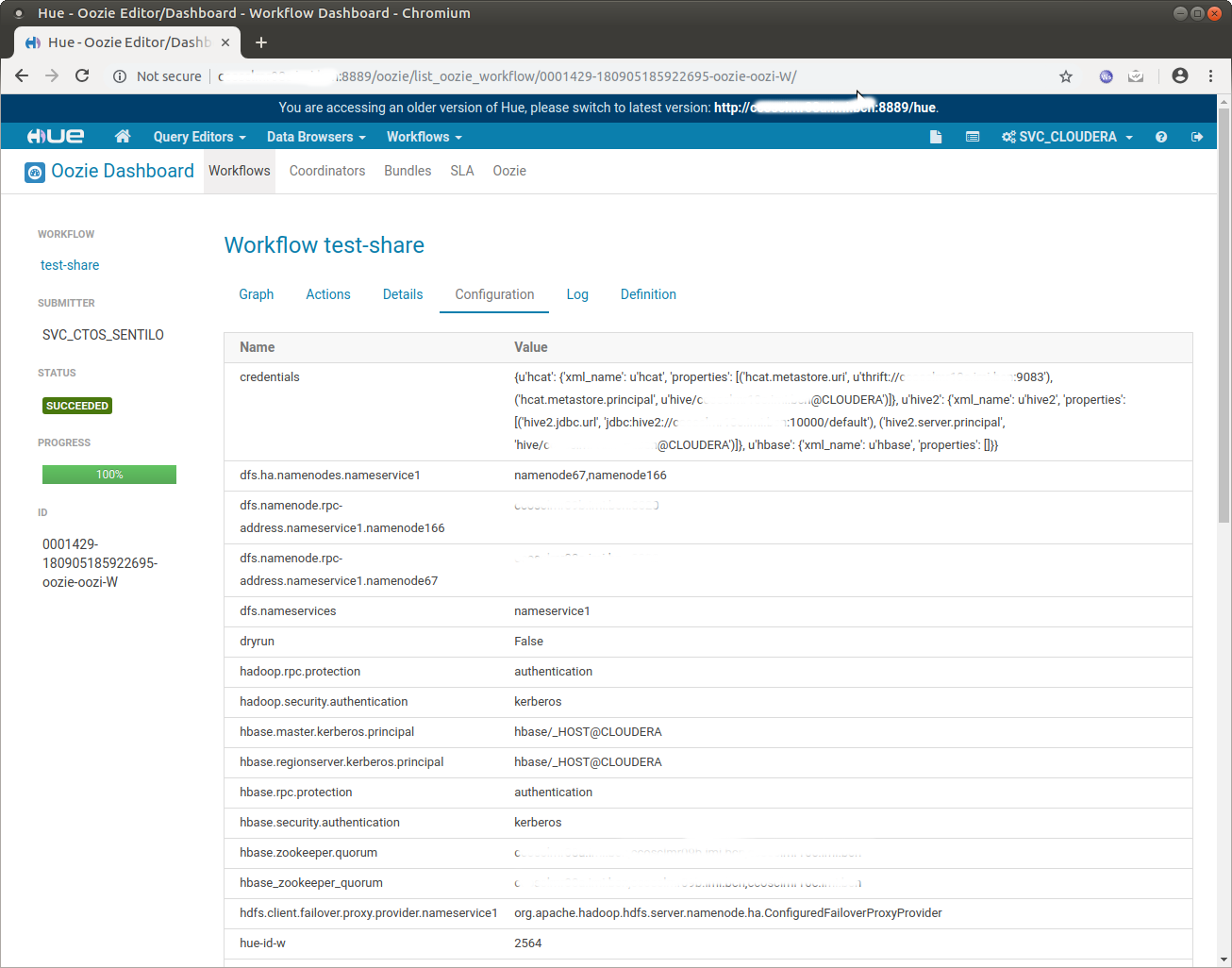
Task: Follow the latest Hue version link
Action: (x=824, y=108)
